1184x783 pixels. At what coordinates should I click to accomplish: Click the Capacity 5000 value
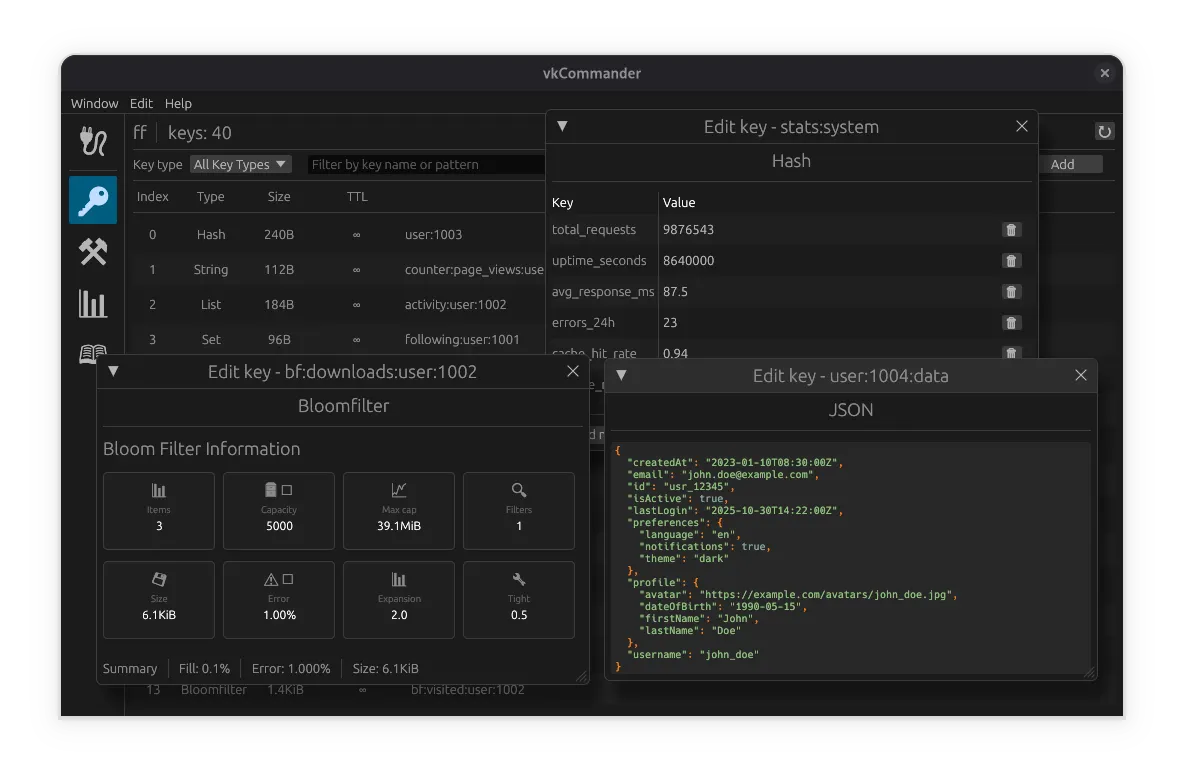tap(279, 526)
